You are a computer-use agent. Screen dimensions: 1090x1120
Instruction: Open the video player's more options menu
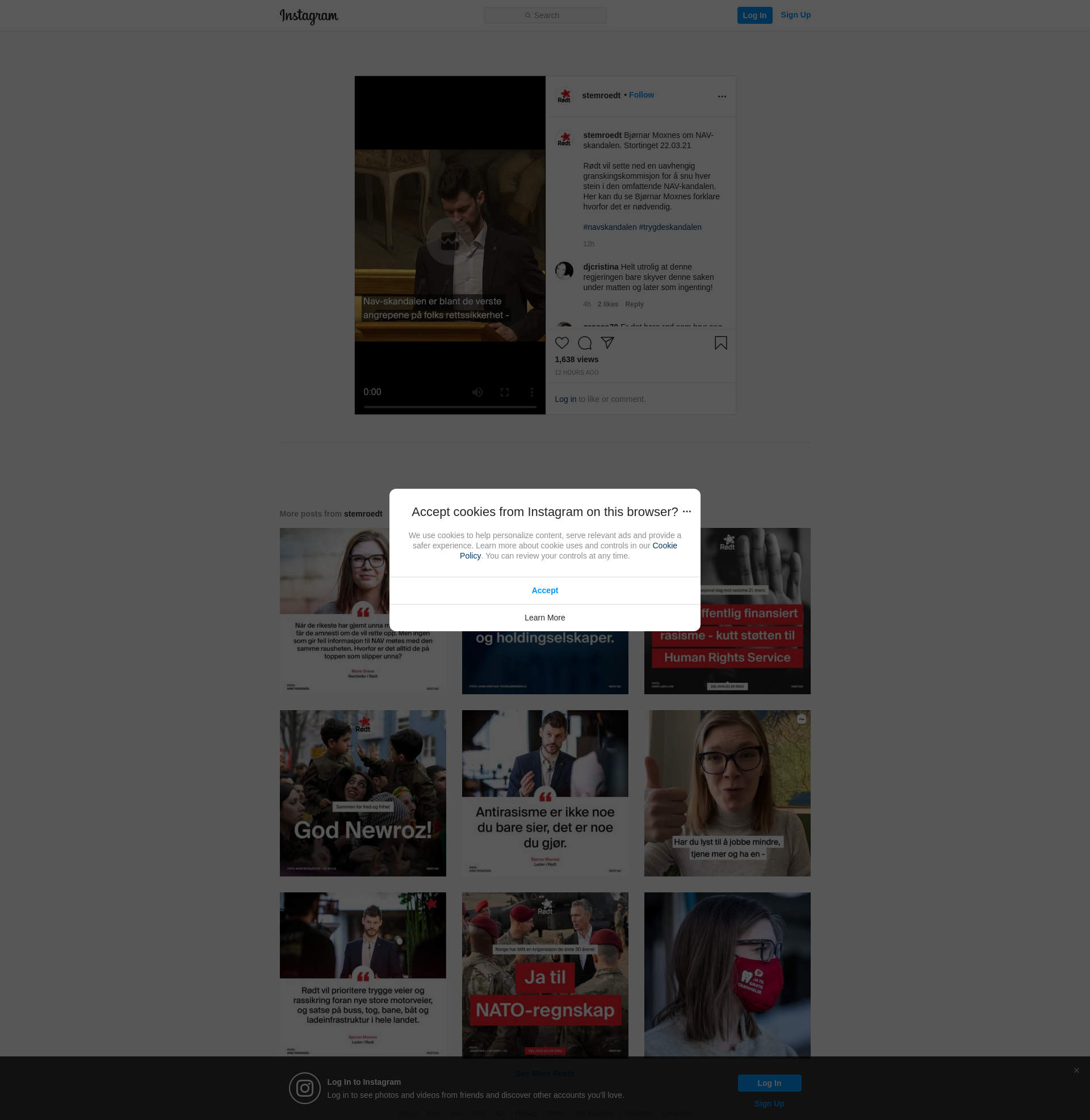(x=531, y=392)
